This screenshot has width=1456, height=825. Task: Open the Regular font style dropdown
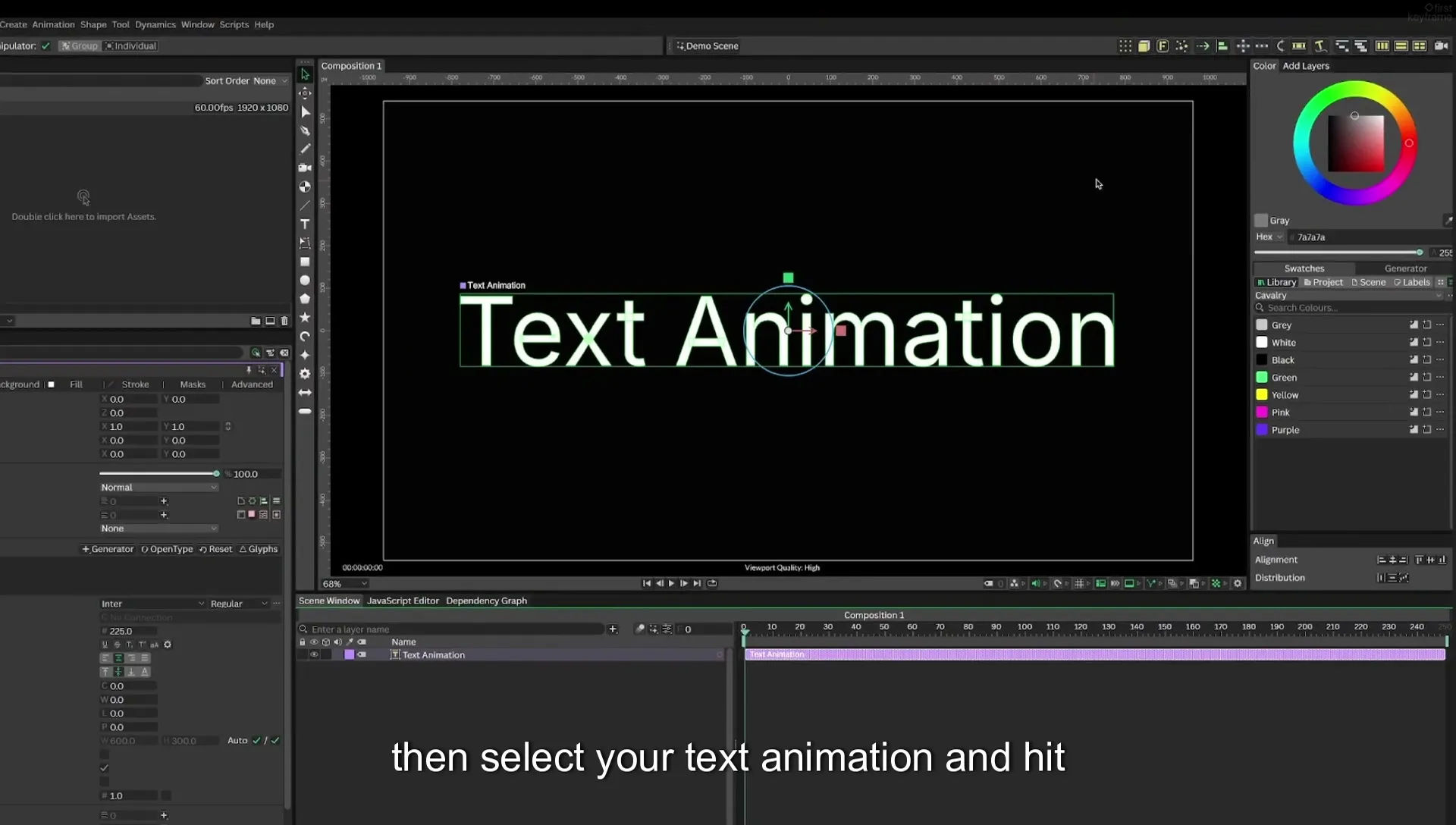click(x=239, y=604)
